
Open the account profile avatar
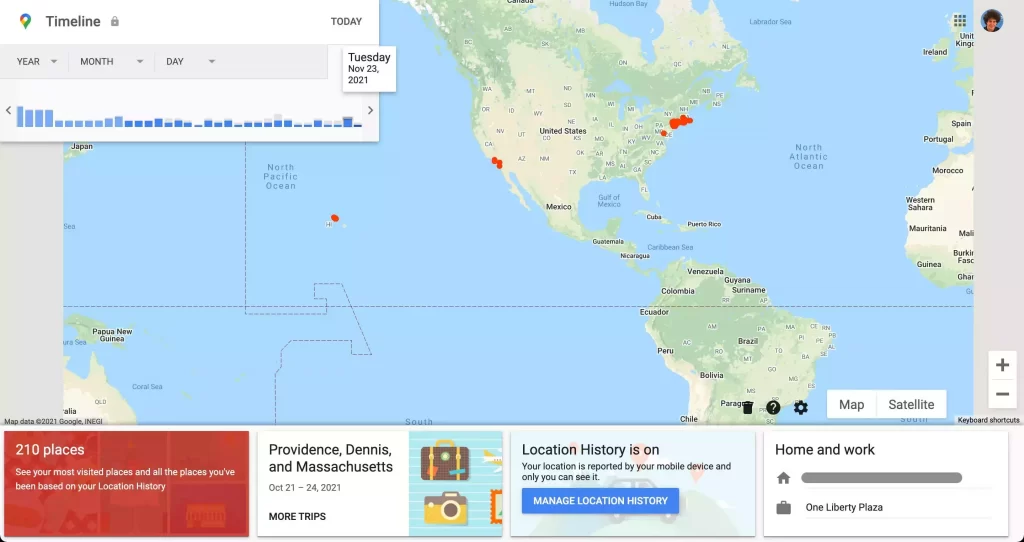[991, 21]
